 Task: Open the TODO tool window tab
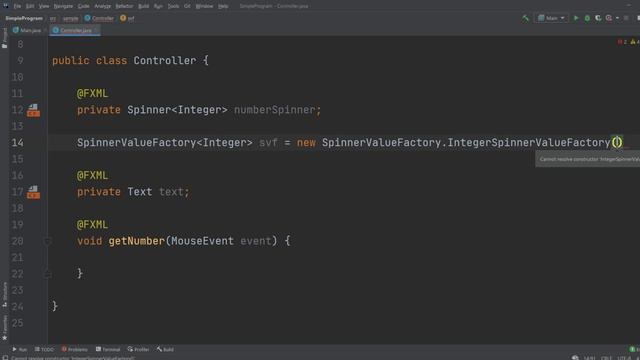click(44, 349)
